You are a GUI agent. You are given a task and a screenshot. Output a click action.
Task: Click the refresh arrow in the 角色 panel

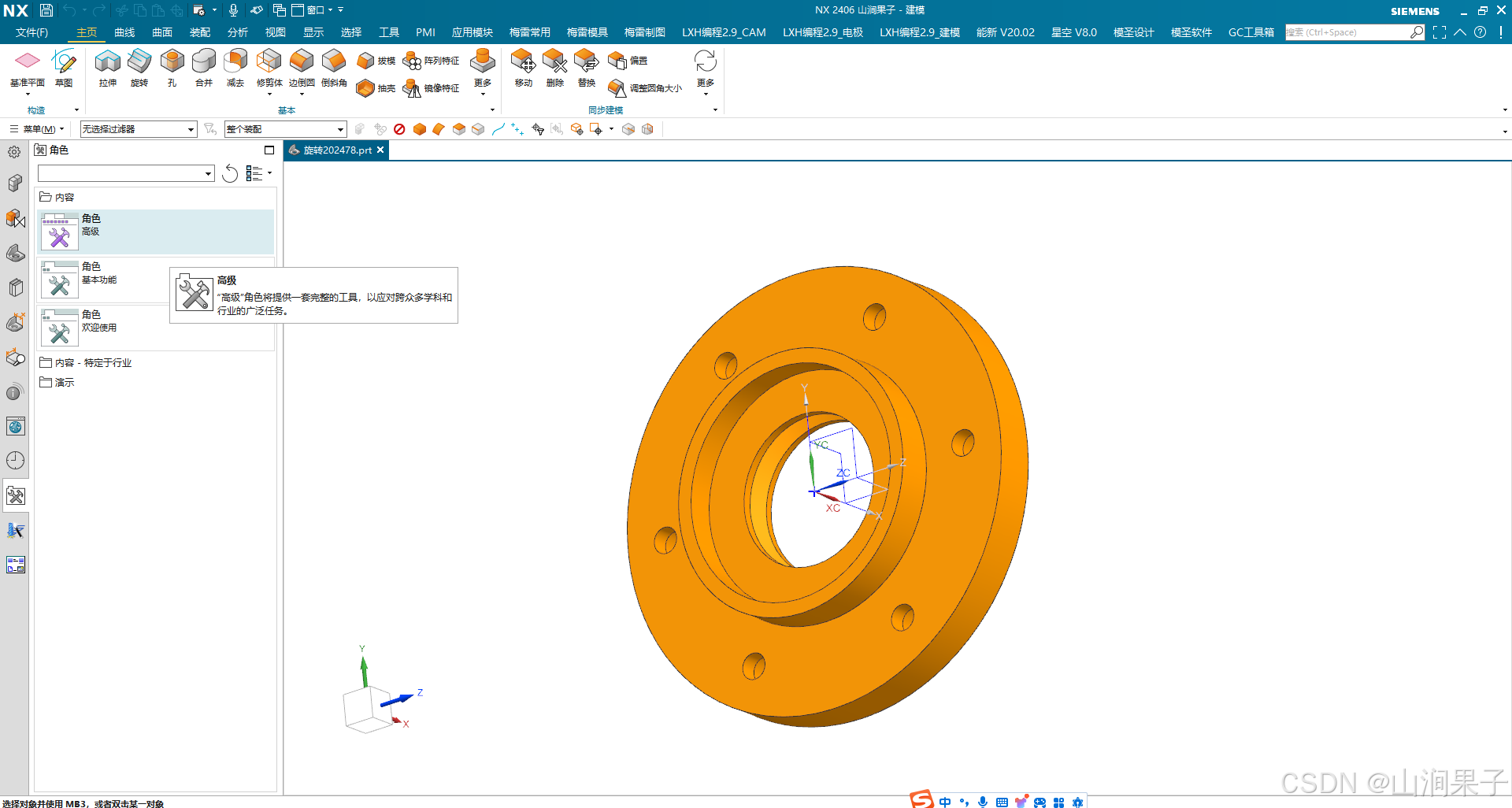point(230,173)
